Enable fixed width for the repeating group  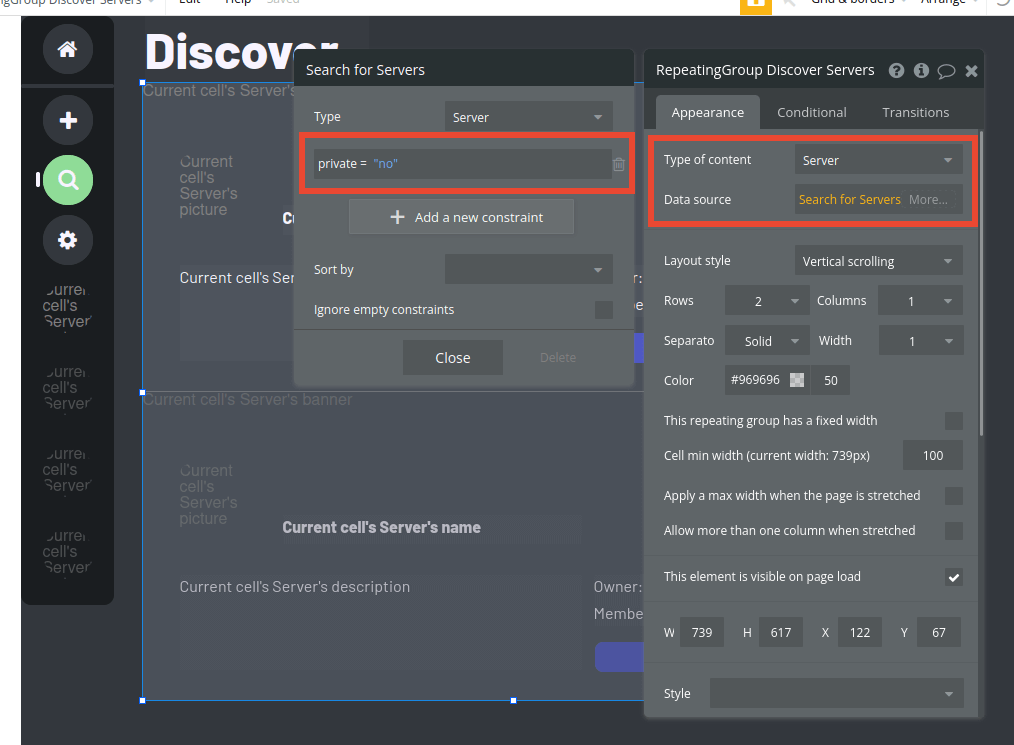point(953,420)
